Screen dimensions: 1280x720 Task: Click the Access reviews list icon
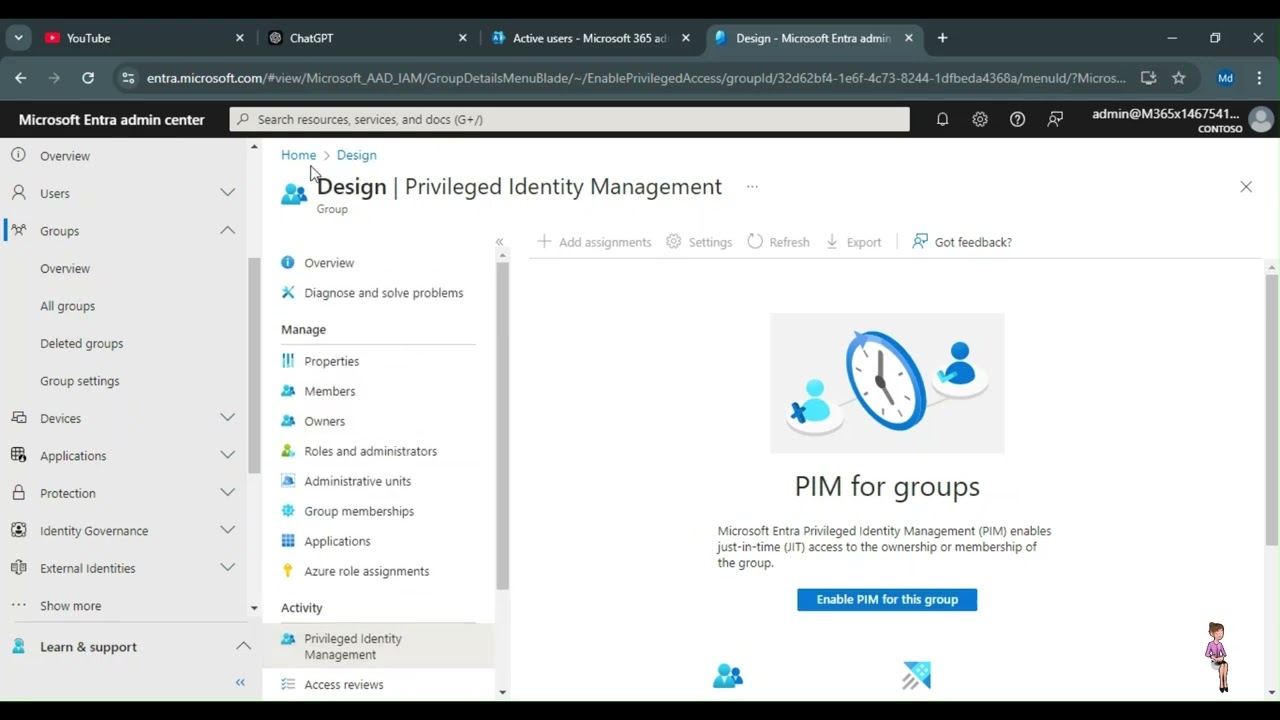click(x=288, y=684)
